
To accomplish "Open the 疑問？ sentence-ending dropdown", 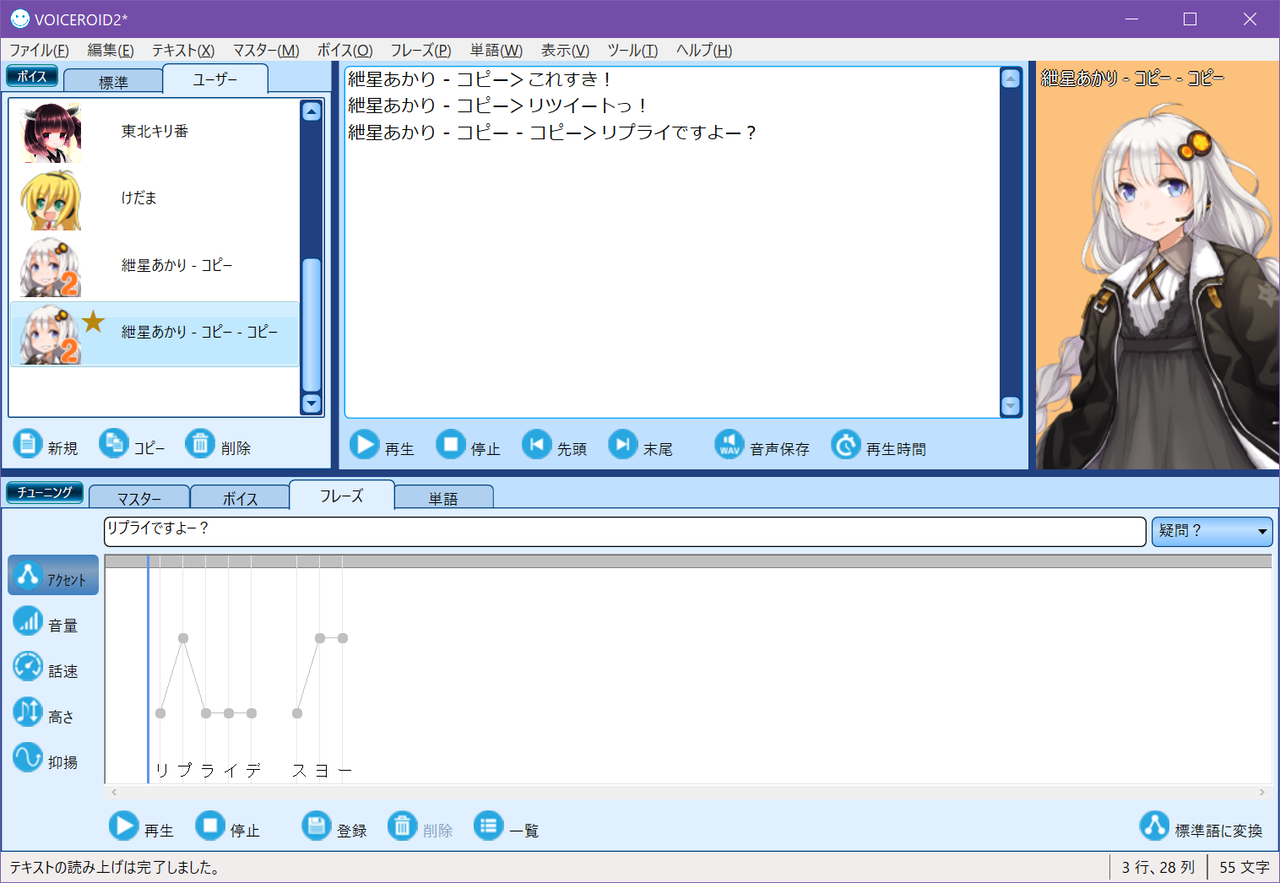I will point(1212,532).
